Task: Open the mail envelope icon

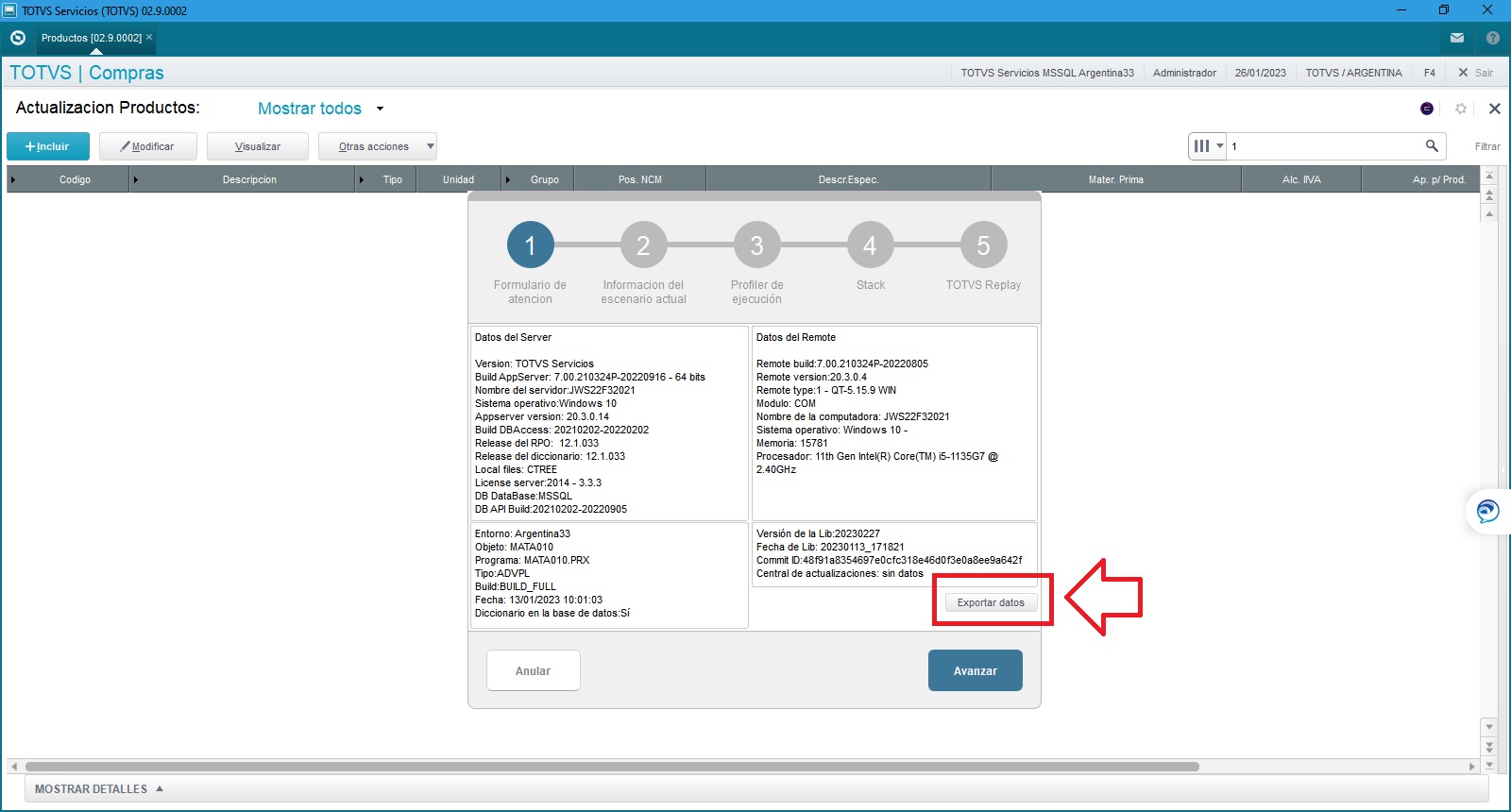Action: pos(1457,38)
